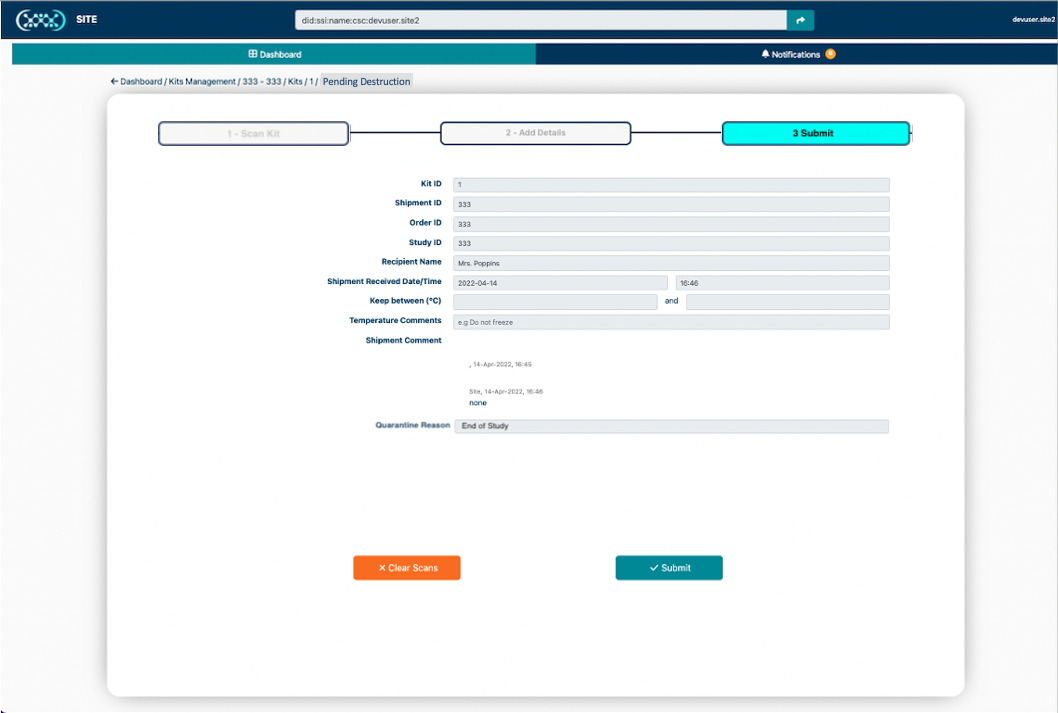Click the Shipment Comment label
Screen dimensions: 1058x713
403,340
